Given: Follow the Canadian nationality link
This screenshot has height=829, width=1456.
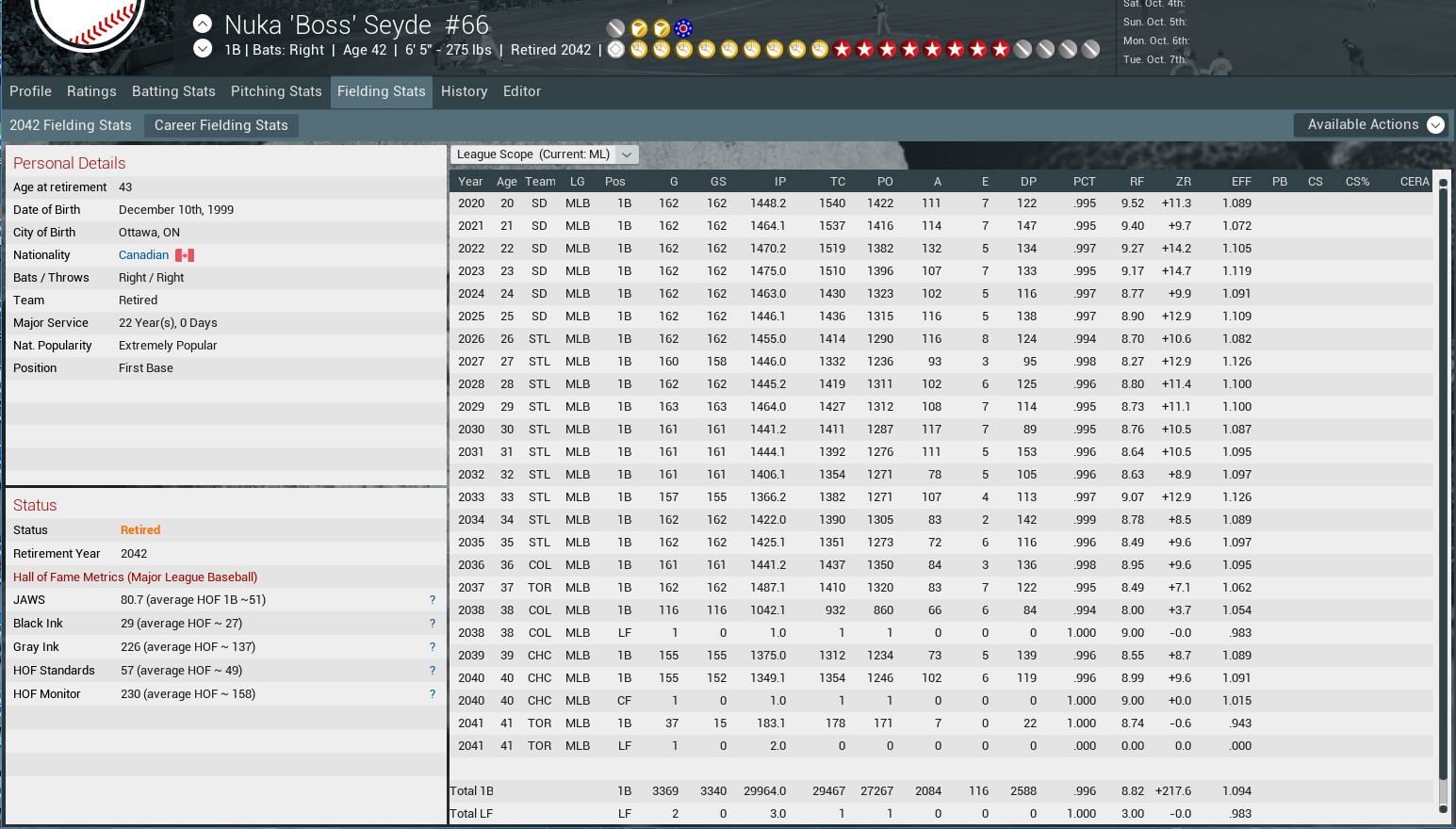Looking at the screenshot, I should pyautogui.click(x=143, y=255).
